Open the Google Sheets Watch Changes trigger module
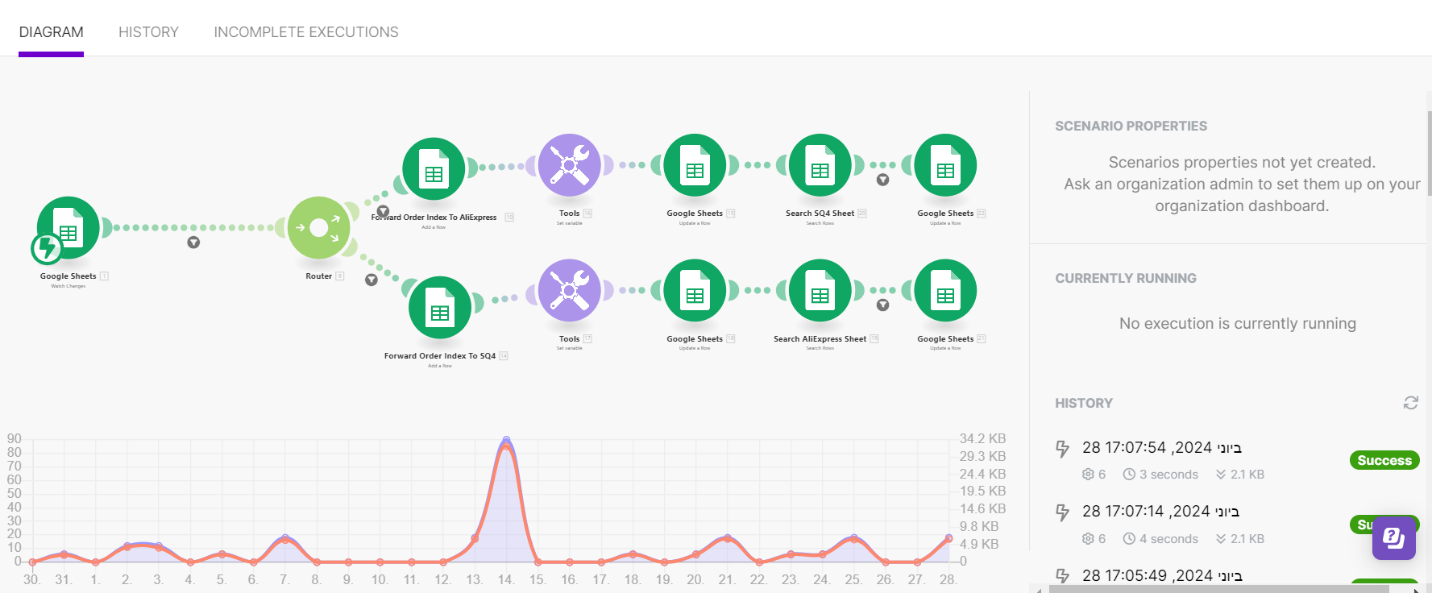Screen dimensions: 1432x593 pyautogui.click(x=68, y=228)
